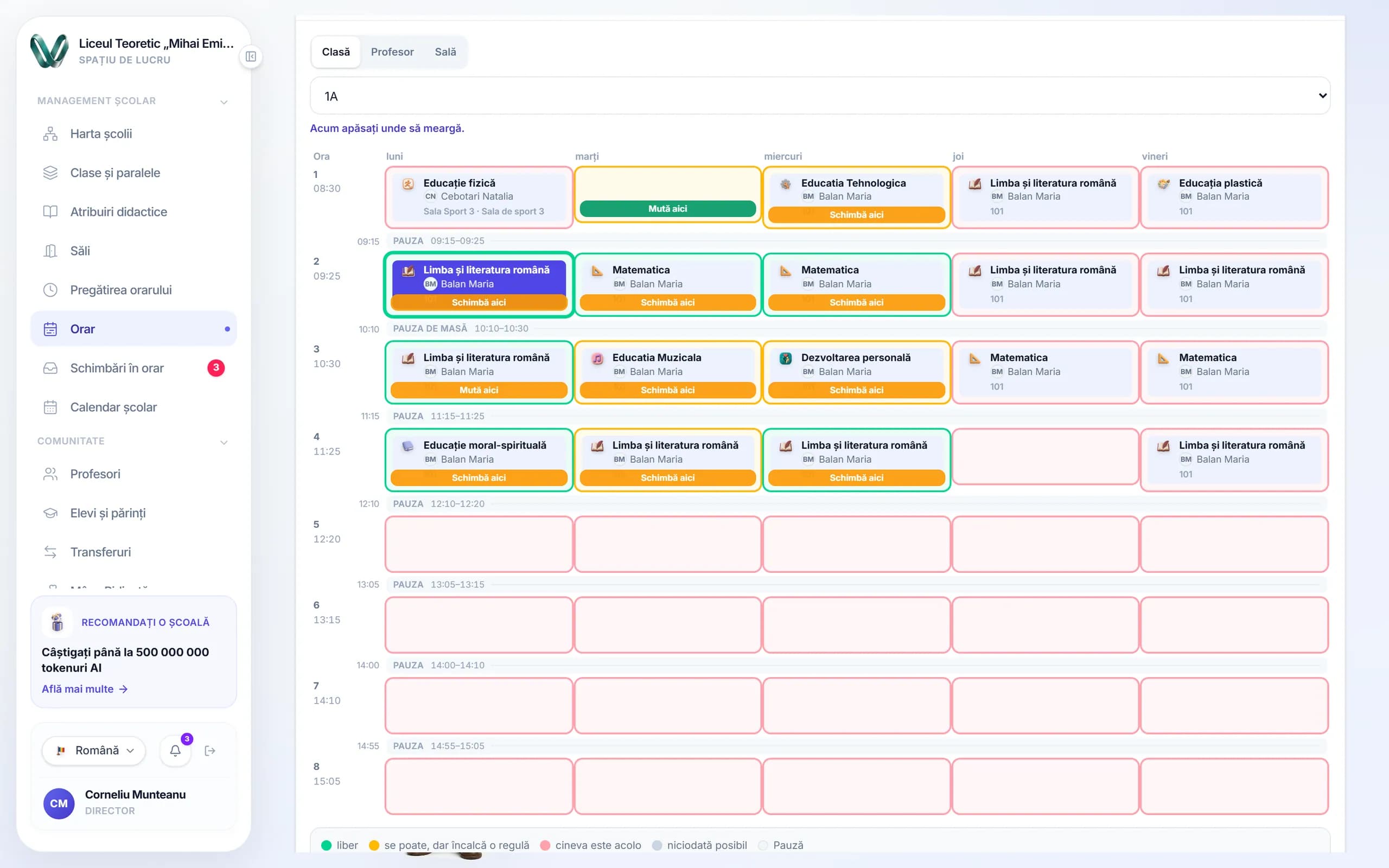Screen dimensions: 1389x868
Task: Click the Liceul Teoretic school logo
Action: pyautogui.click(x=49, y=50)
